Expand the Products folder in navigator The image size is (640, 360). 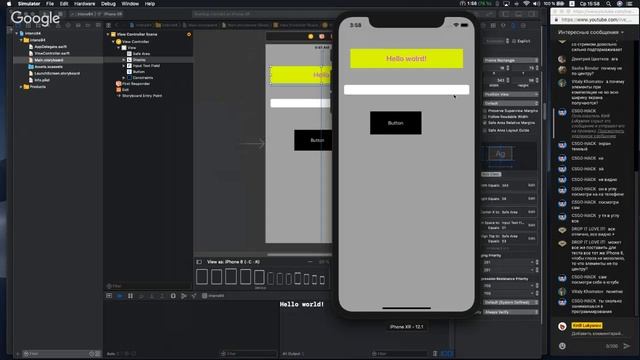point(21,87)
